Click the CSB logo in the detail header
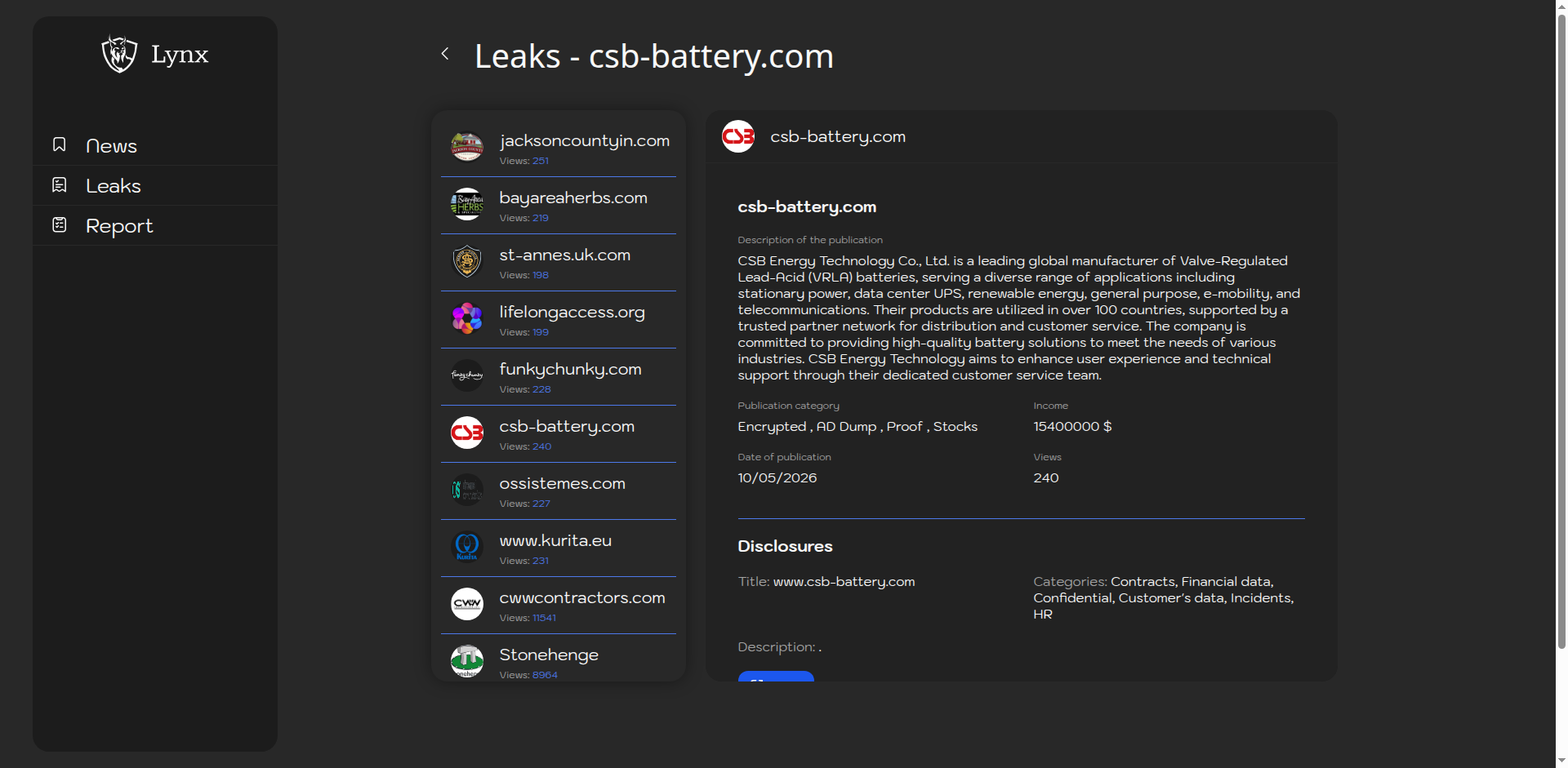 pyautogui.click(x=738, y=136)
